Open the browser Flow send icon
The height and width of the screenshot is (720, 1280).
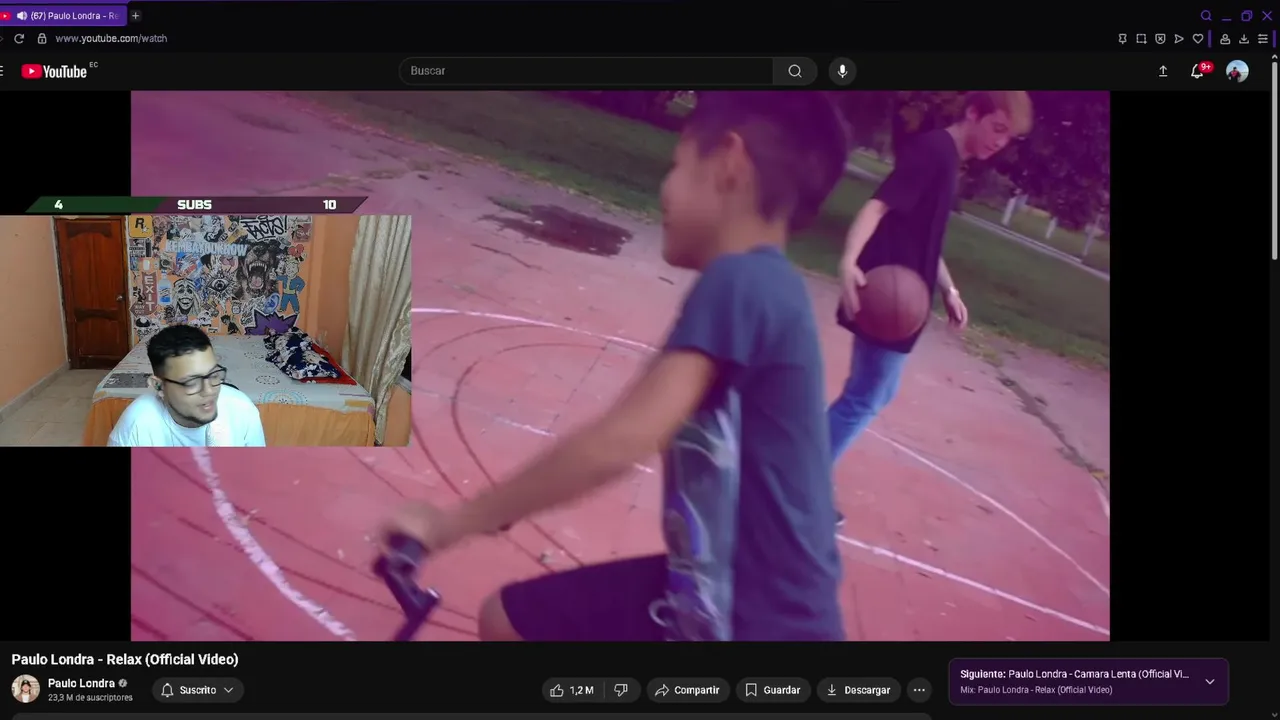coord(1179,39)
